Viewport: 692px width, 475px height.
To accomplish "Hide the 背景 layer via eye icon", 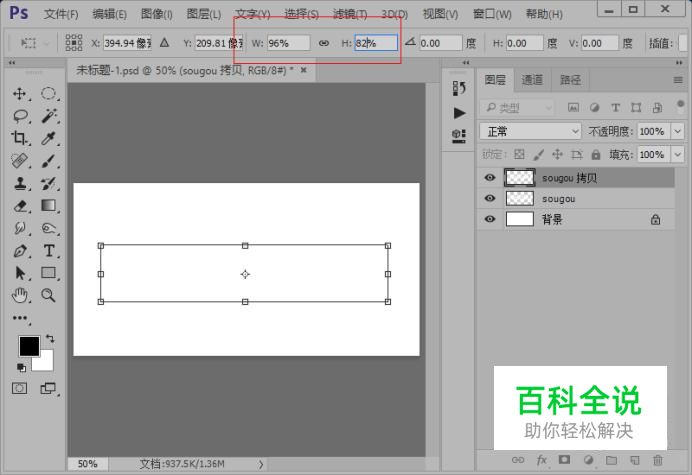I will pos(490,219).
